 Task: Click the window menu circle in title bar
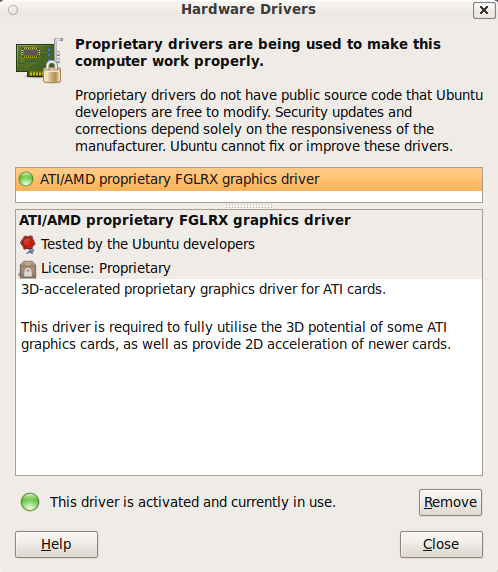coord(13,10)
